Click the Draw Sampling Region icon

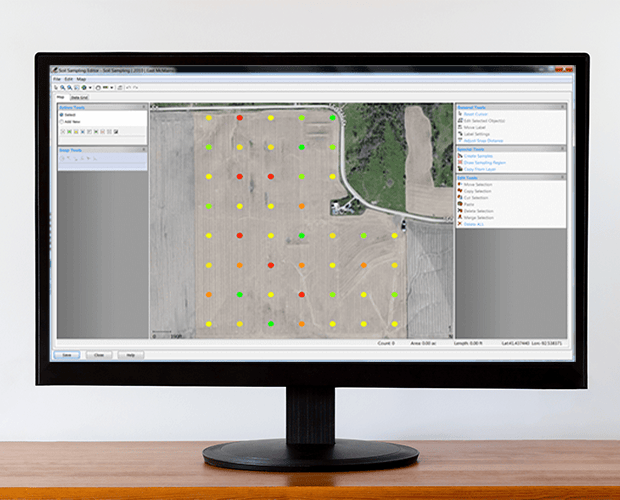coord(460,163)
